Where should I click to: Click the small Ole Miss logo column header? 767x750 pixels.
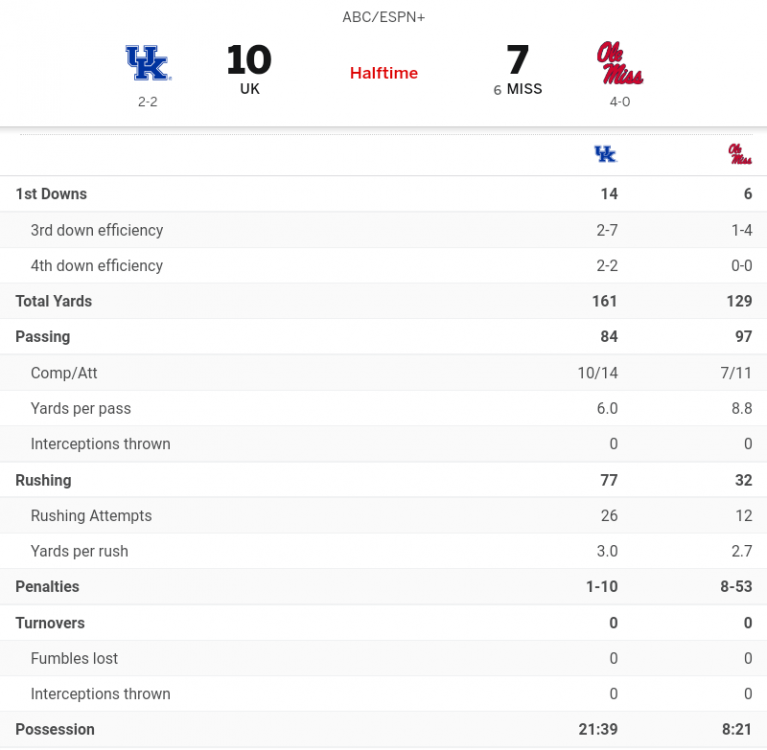point(740,154)
